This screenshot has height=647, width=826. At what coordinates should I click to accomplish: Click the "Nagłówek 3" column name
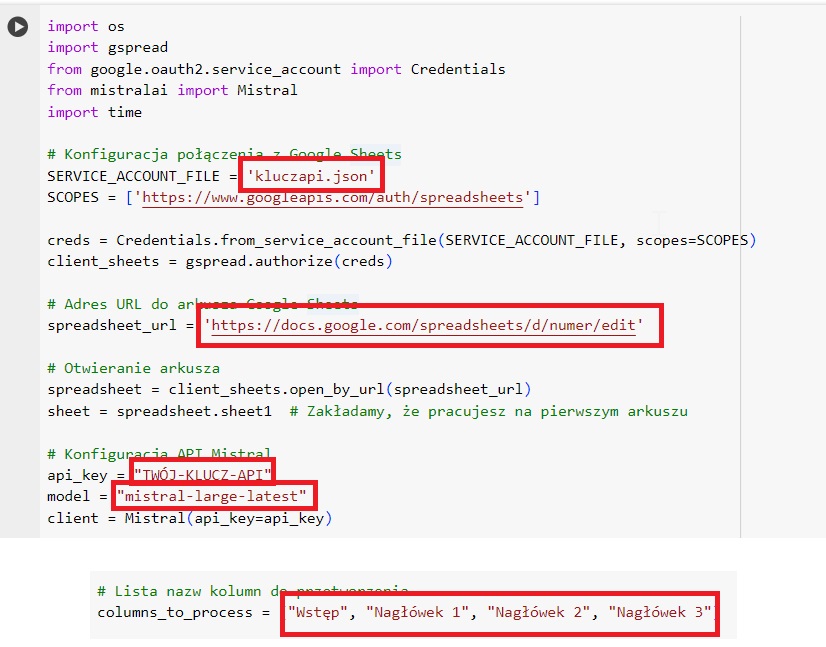pyautogui.click(x=658, y=612)
